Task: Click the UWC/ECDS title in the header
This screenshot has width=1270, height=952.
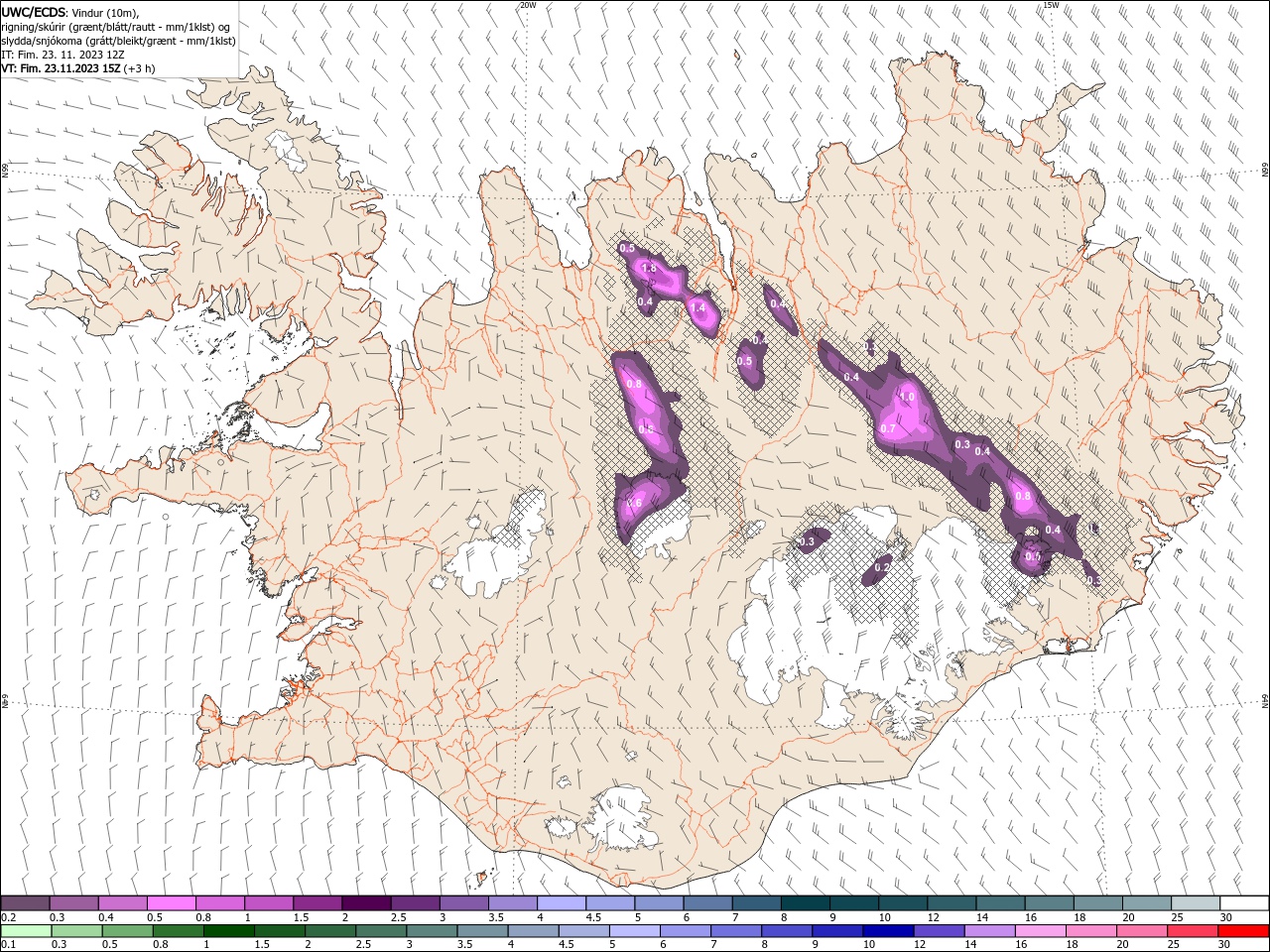Action: click(x=34, y=12)
